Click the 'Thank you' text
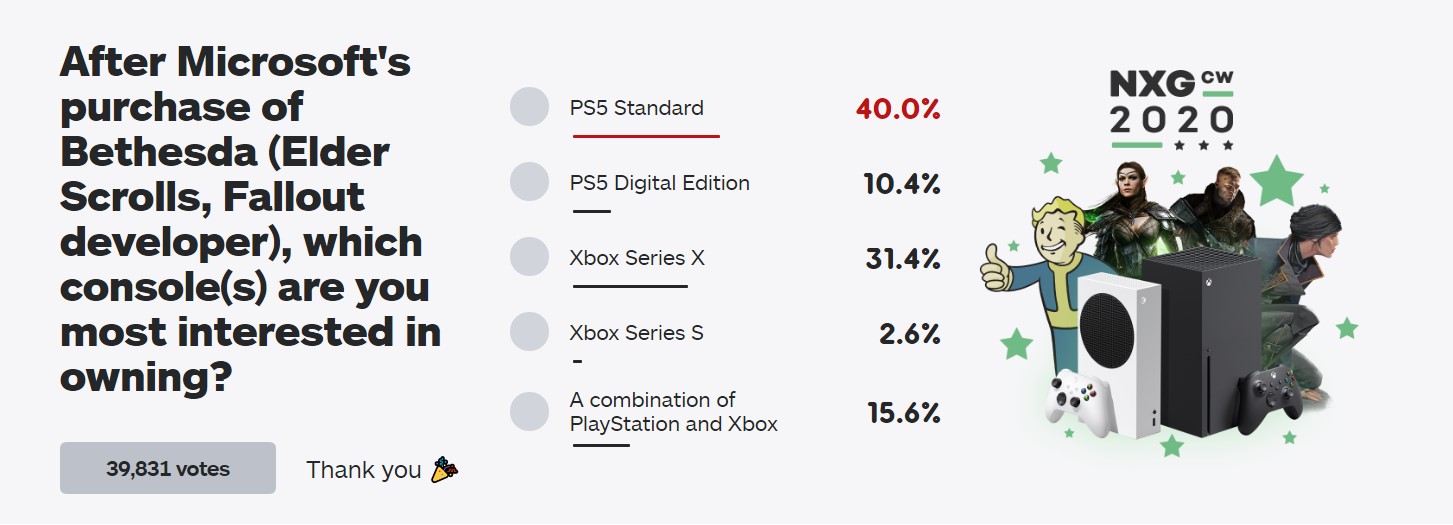 click(x=364, y=469)
